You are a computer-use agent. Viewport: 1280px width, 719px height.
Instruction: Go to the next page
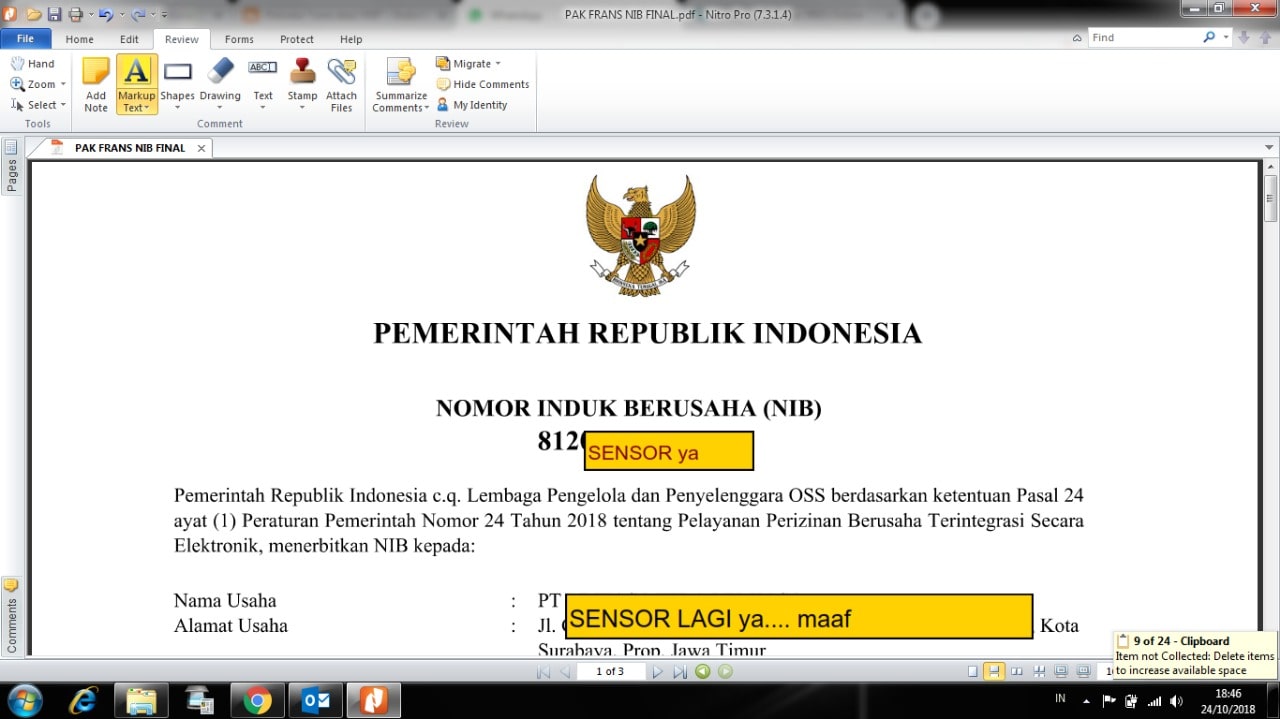click(657, 672)
